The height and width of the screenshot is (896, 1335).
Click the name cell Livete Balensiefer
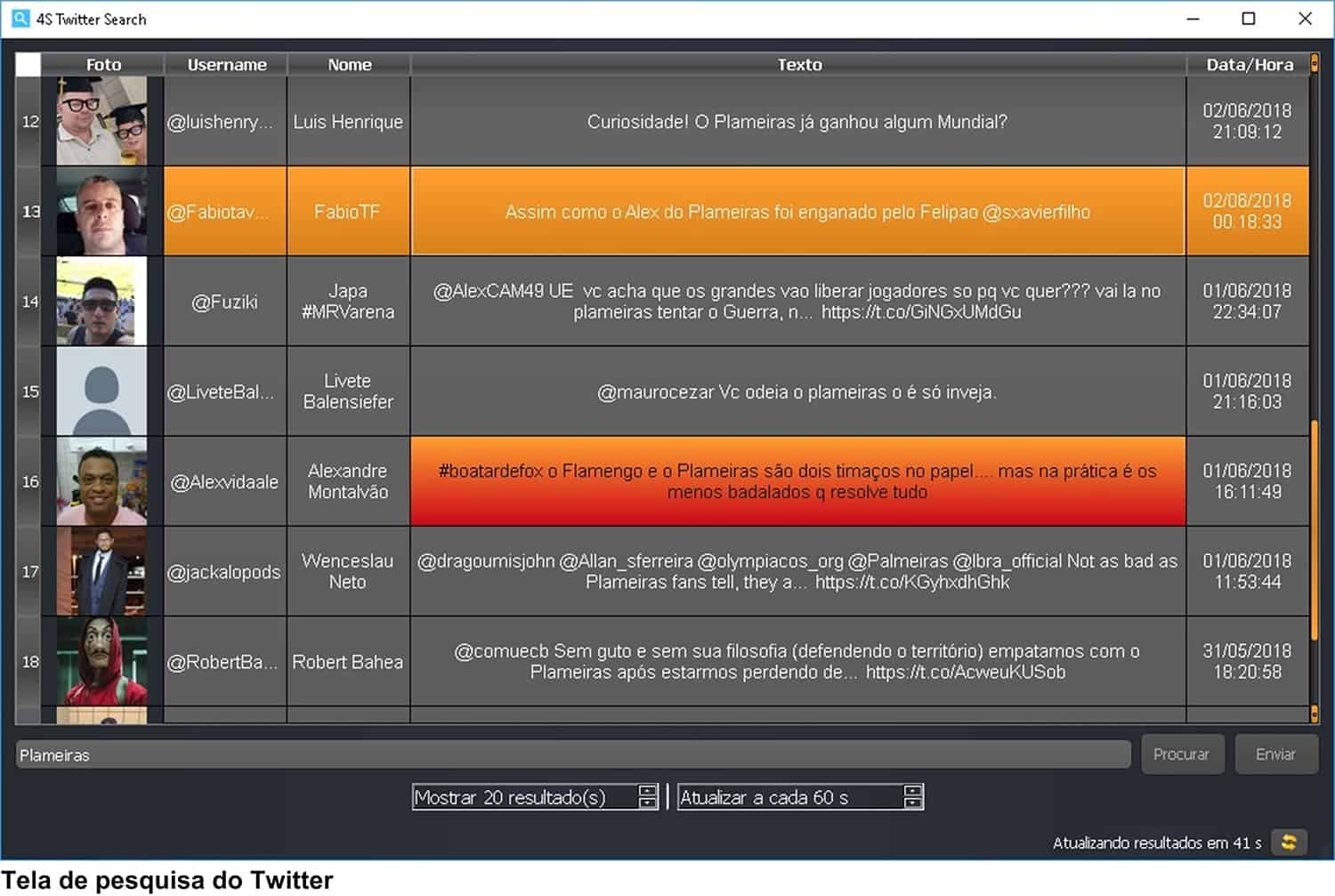coord(348,391)
